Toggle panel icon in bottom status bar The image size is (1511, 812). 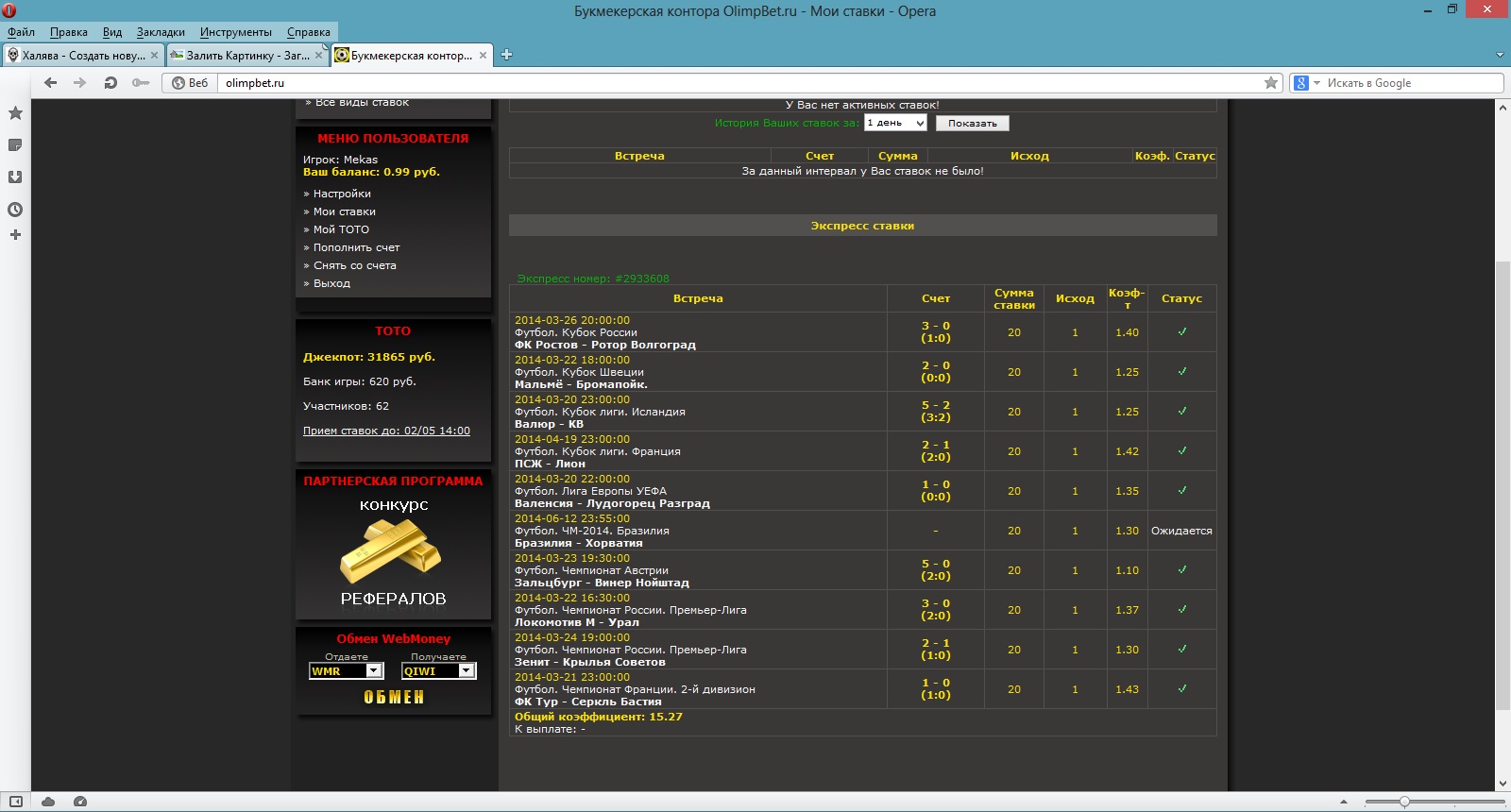click(15, 802)
